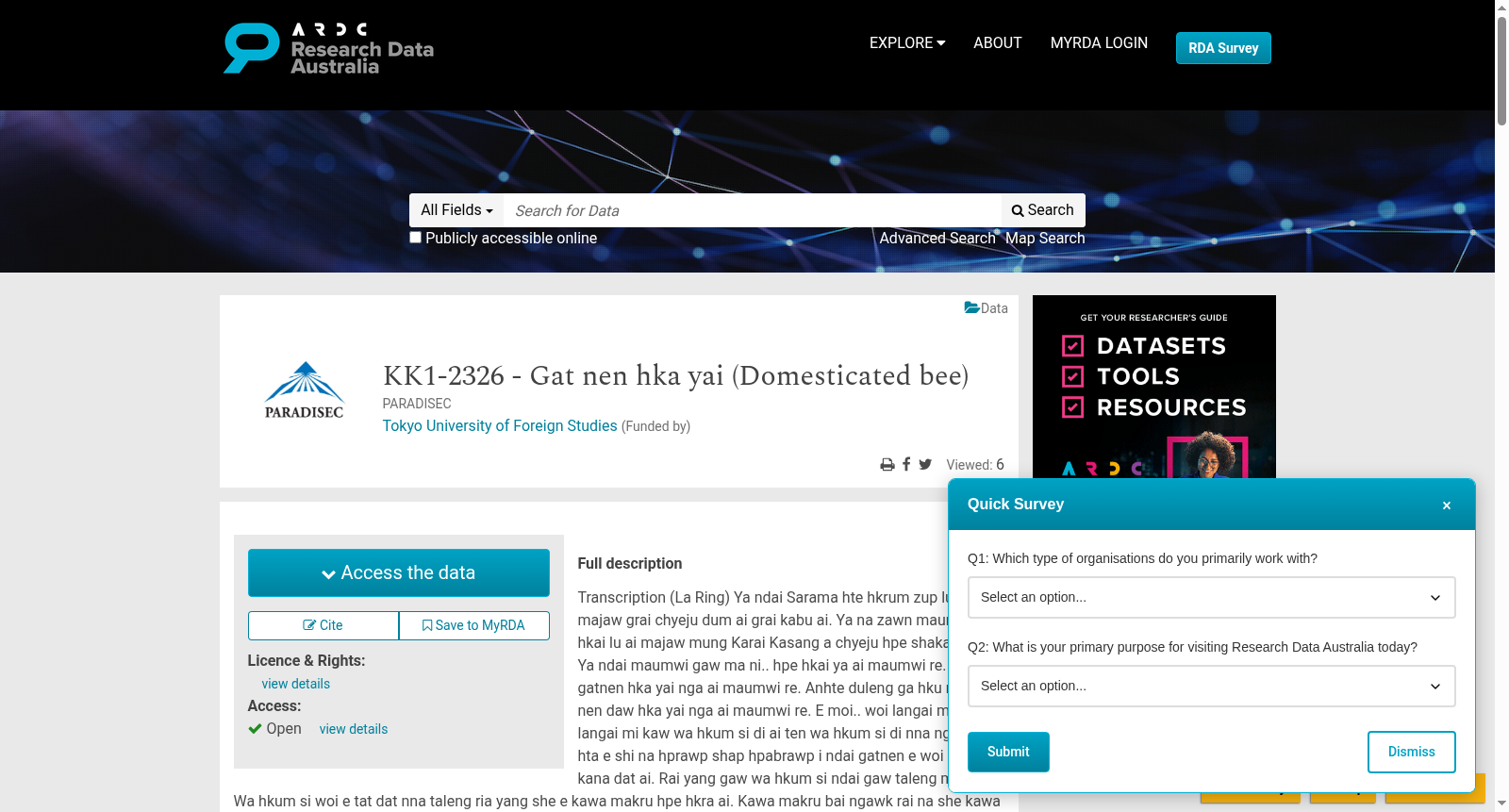Submit the Quick Survey
The width and height of the screenshot is (1509, 812).
pos(1008,752)
